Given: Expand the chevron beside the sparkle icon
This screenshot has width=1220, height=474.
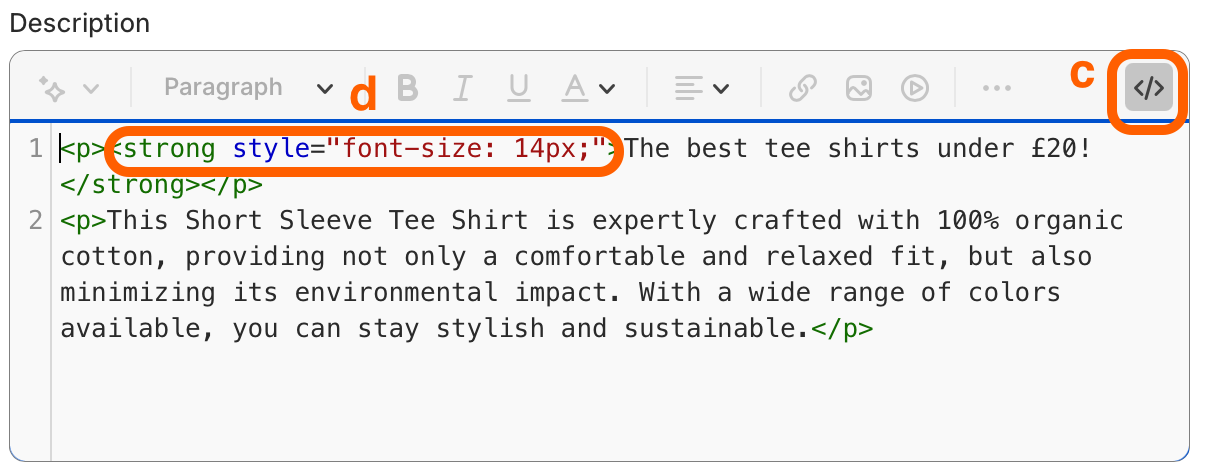Looking at the screenshot, I should point(91,89).
